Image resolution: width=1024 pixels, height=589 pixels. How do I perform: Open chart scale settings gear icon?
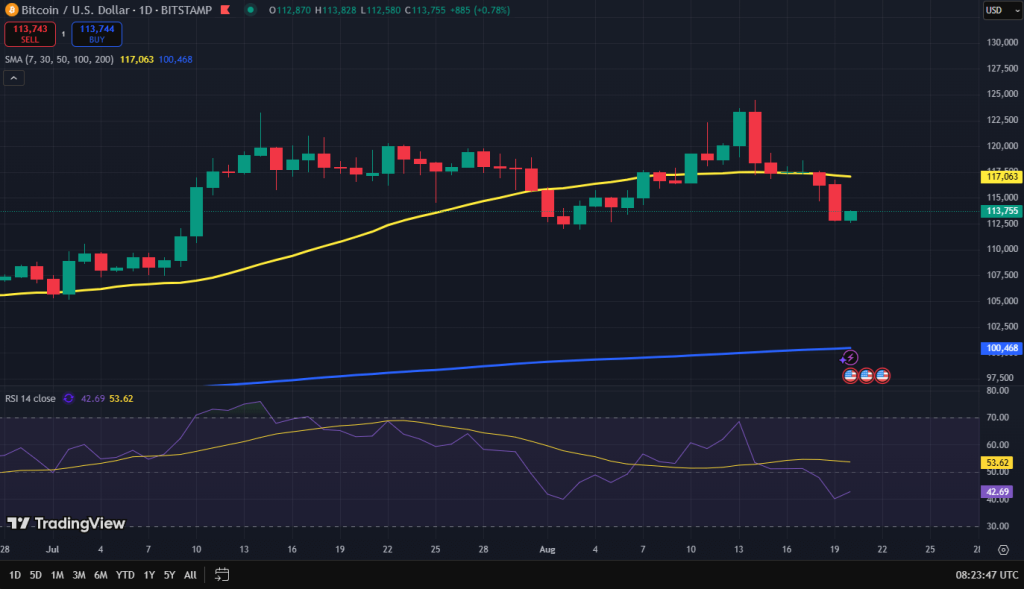[1003, 550]
